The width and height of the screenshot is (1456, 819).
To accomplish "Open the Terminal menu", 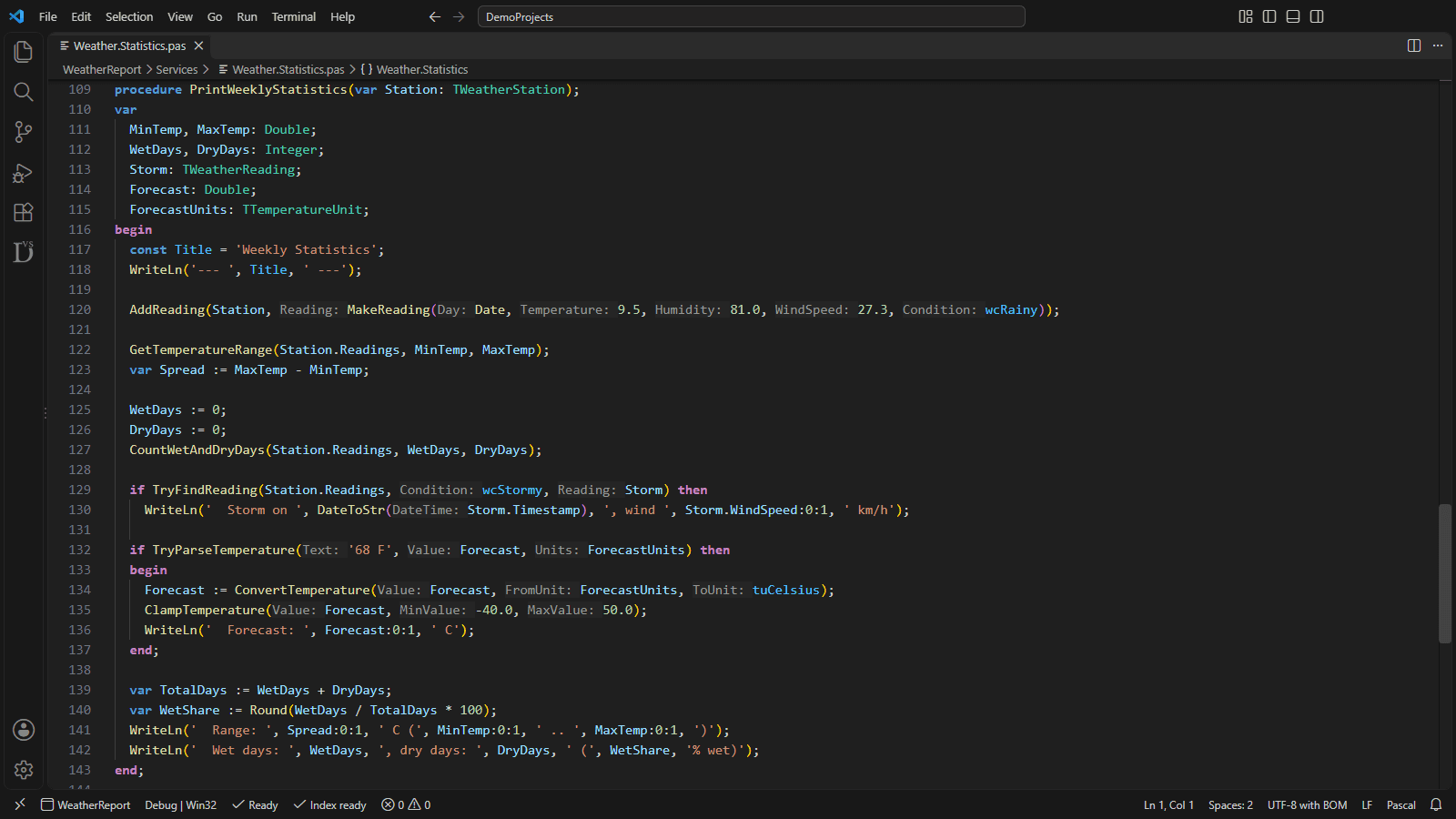I will 294,16.
